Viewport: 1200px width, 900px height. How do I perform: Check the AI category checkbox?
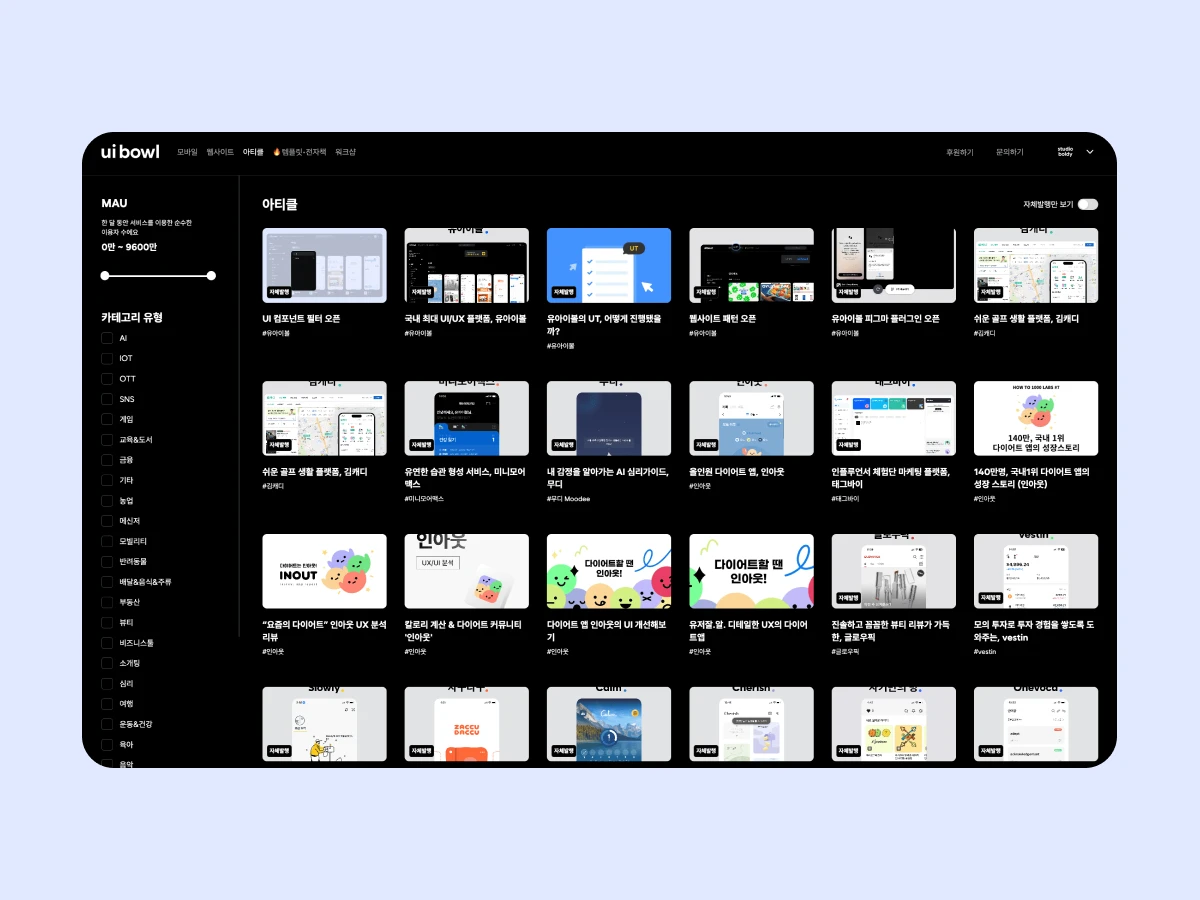pyautogui.click(x=107, y=338)
